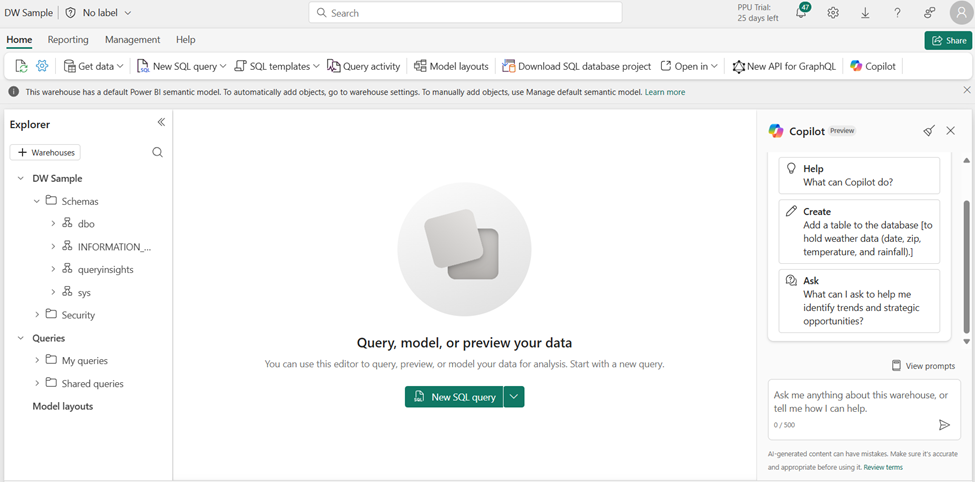Click the refresh icon in the toolbar
This screenshot has height=482, width=975.
[x=21, y=66]
